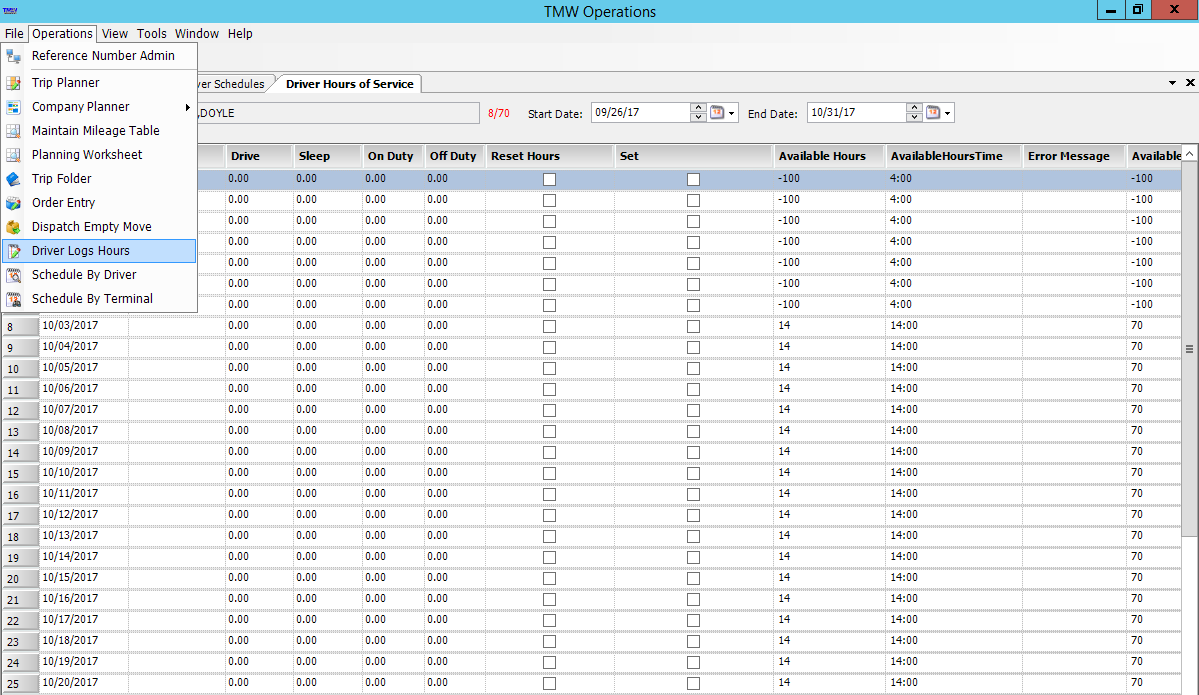This screenshot has width=1199, height=695.
Task: Decrement the End Date with down arrow
Action: point(915,117)
